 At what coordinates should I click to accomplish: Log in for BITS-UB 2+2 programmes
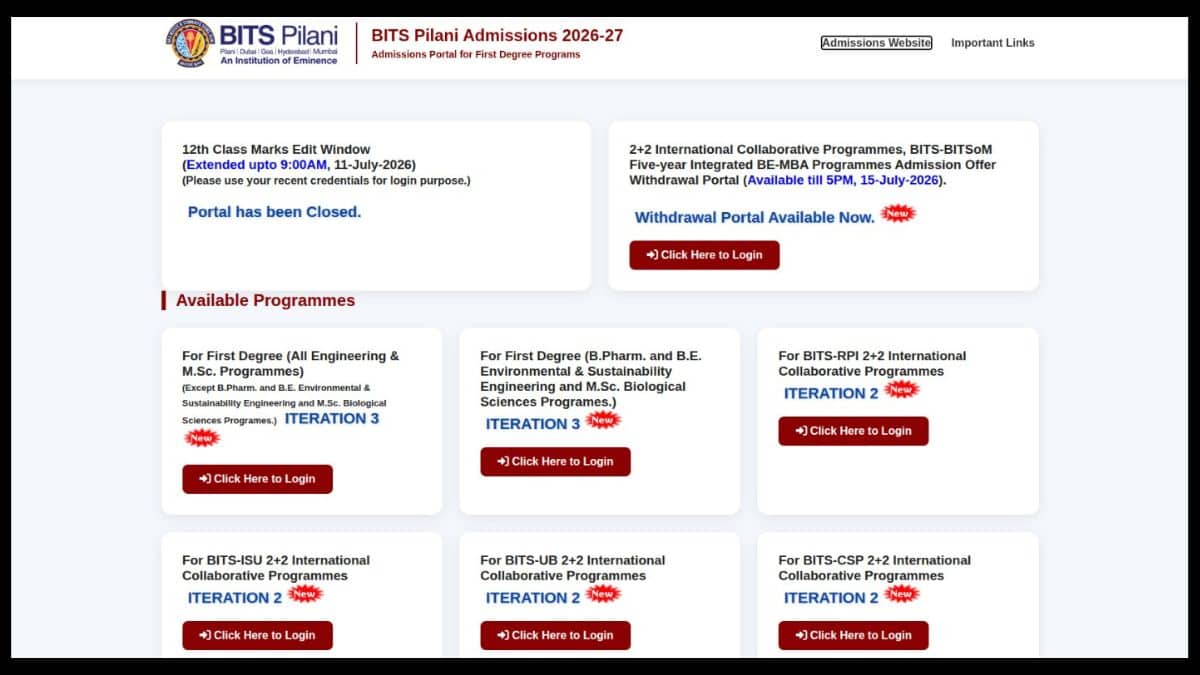point(555,635)
